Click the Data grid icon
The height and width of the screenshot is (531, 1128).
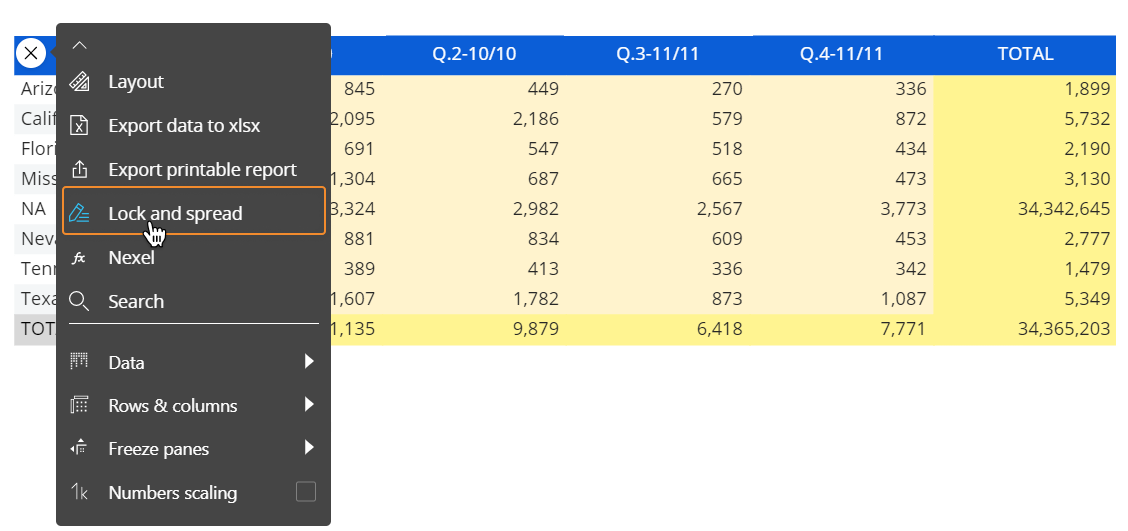coord(80,362)
